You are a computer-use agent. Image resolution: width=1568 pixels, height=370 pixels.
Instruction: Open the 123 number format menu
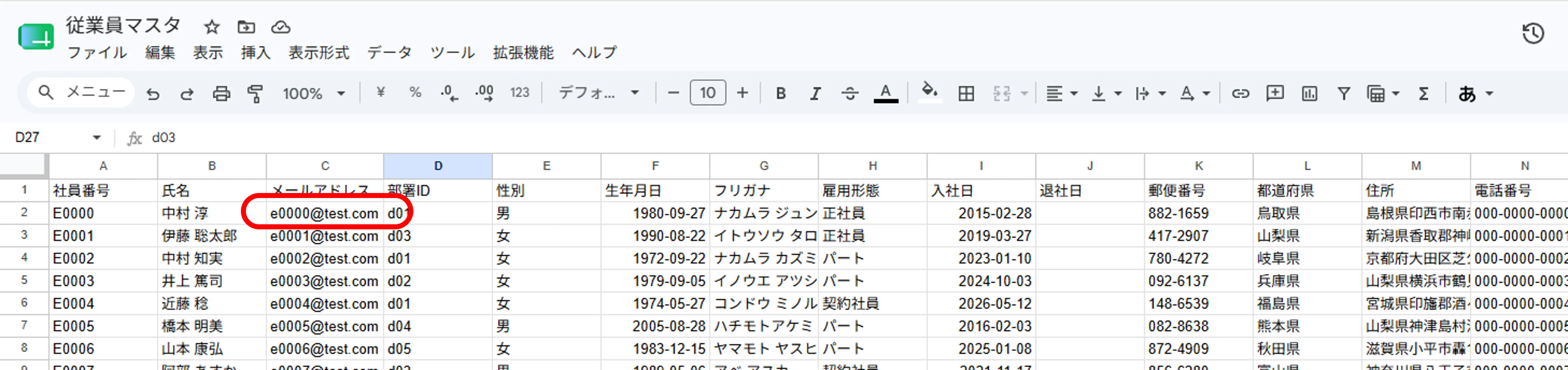click(519, 93)
